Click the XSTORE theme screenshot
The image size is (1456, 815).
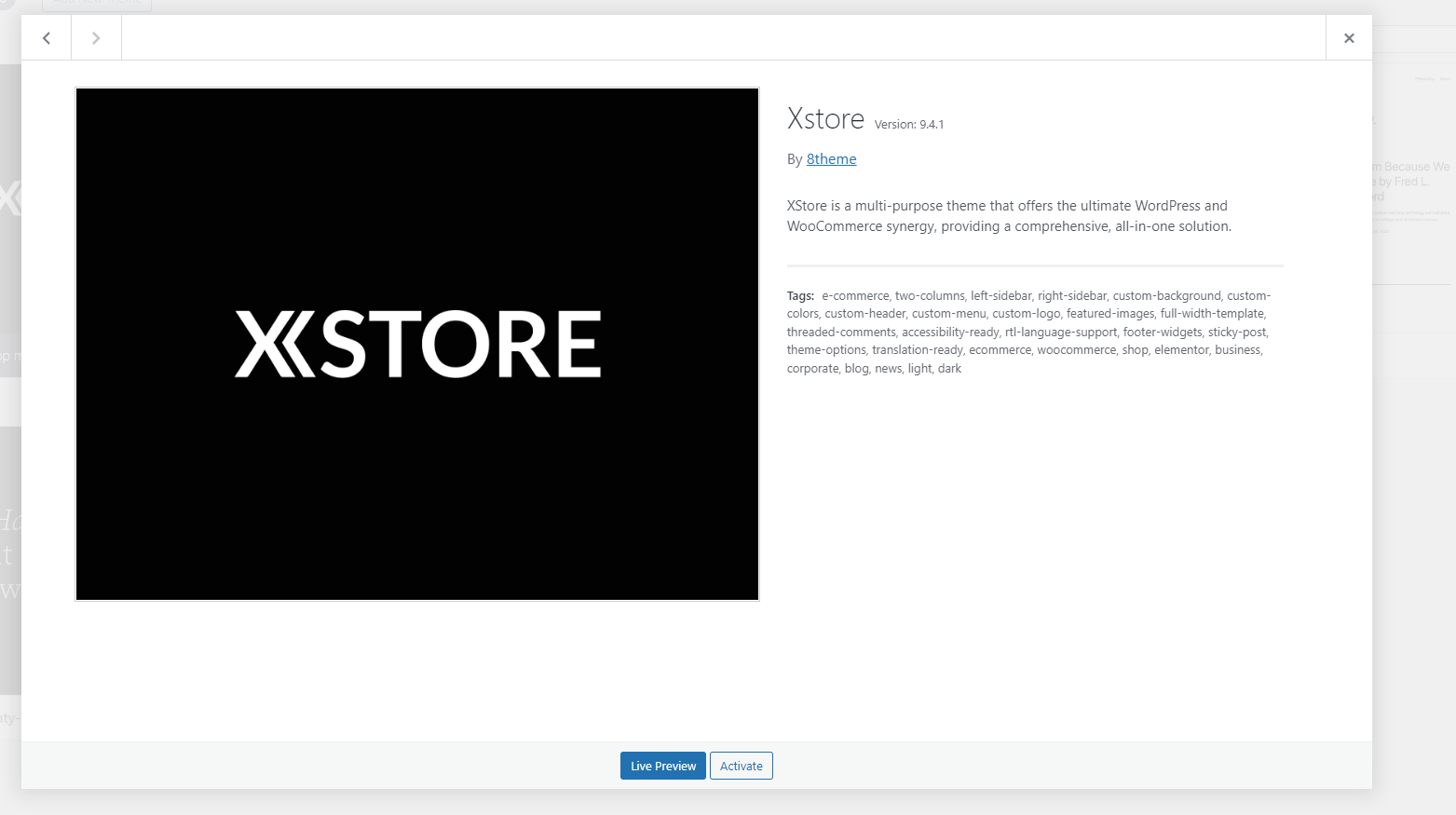coord(417,345)
